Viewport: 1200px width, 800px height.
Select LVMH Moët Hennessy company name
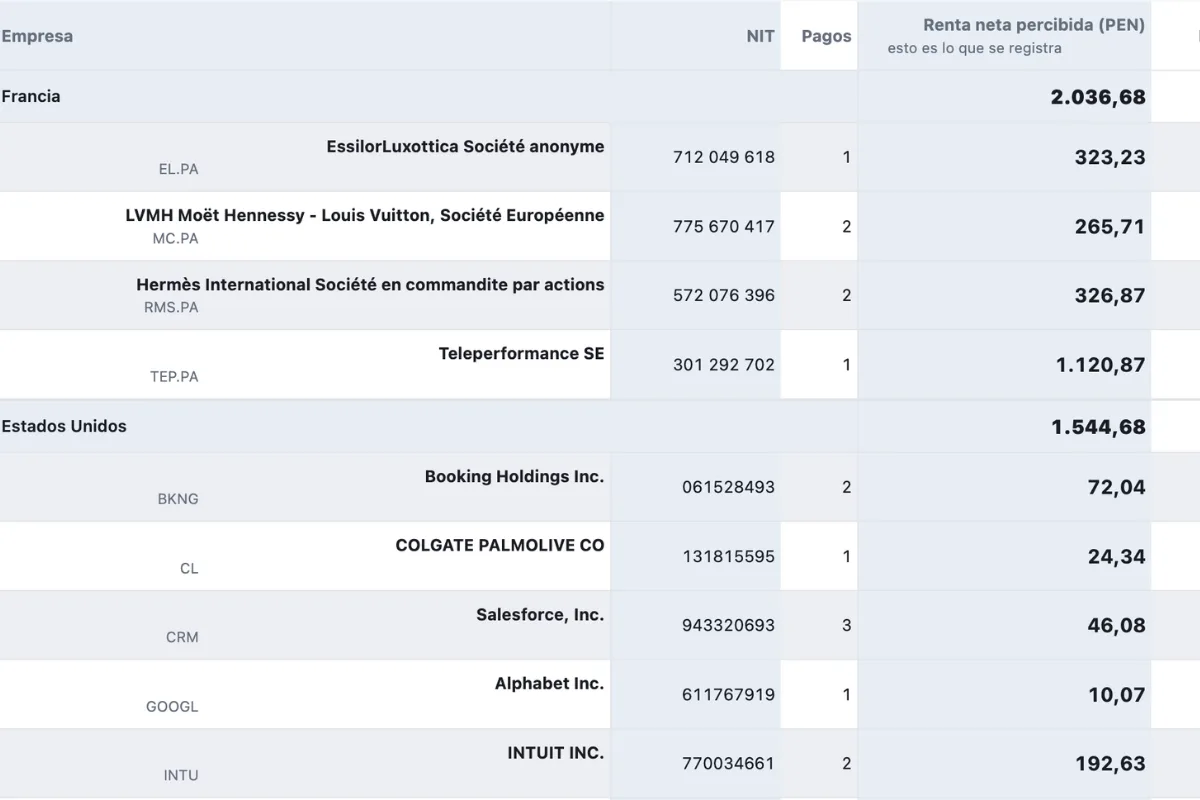[365, 215]
